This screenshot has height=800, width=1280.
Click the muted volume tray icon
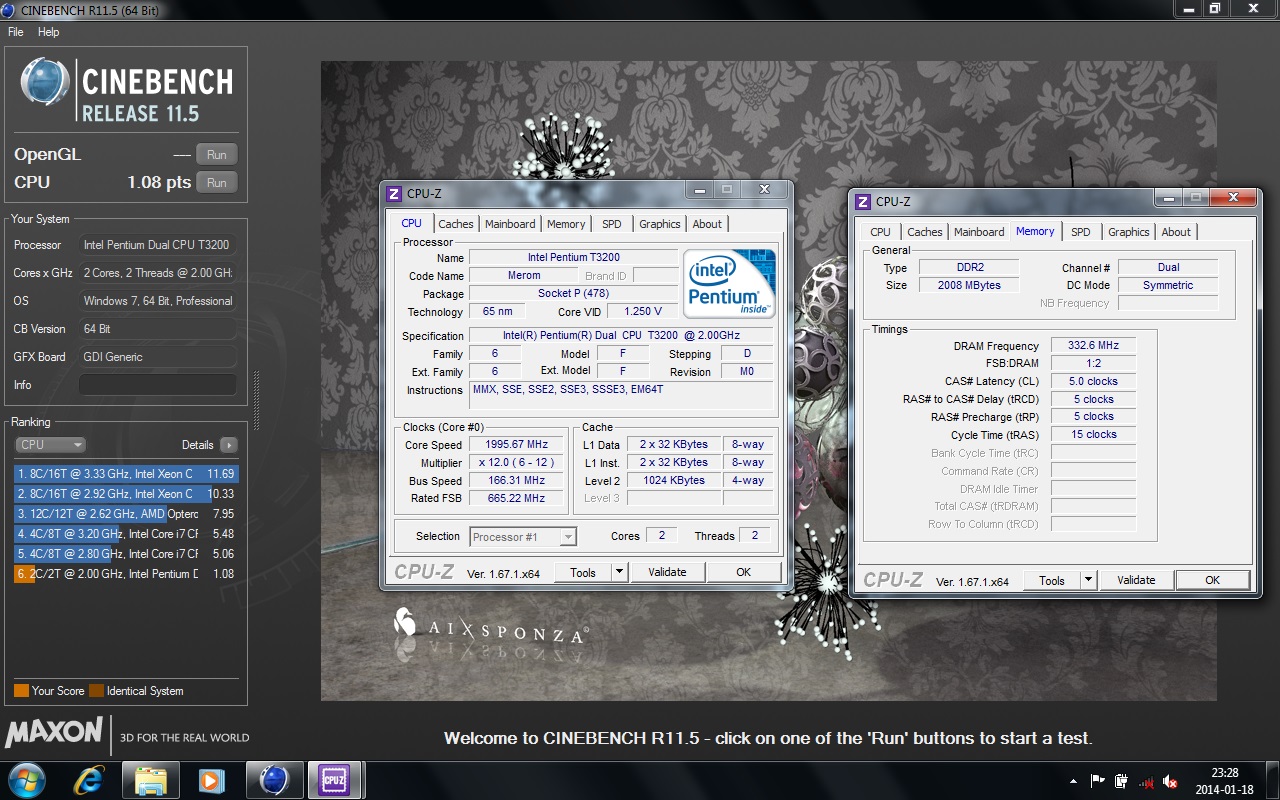(1170, 781)
